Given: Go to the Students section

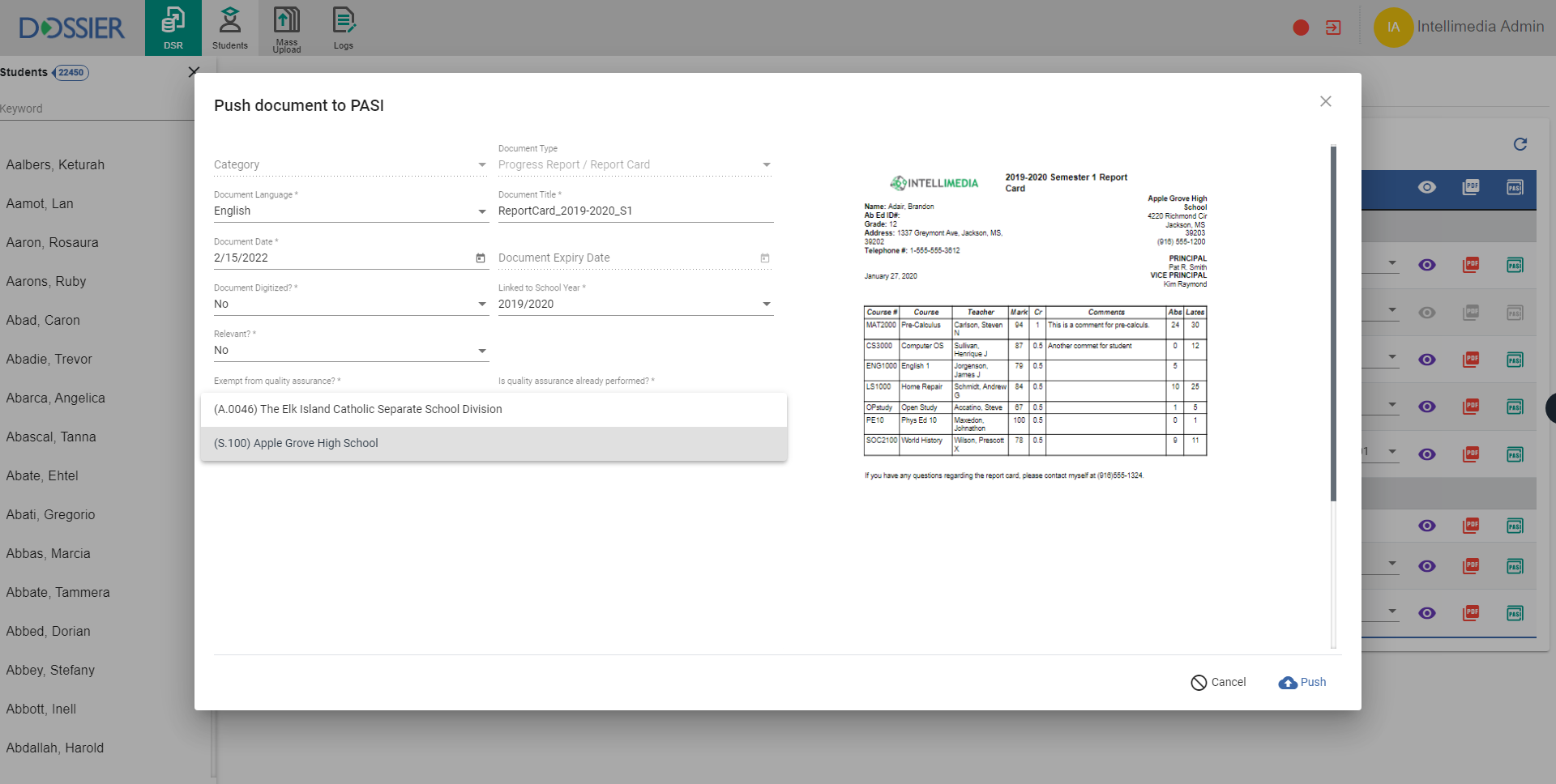Looking at the screenshot, I should click(x=230, y=28).
